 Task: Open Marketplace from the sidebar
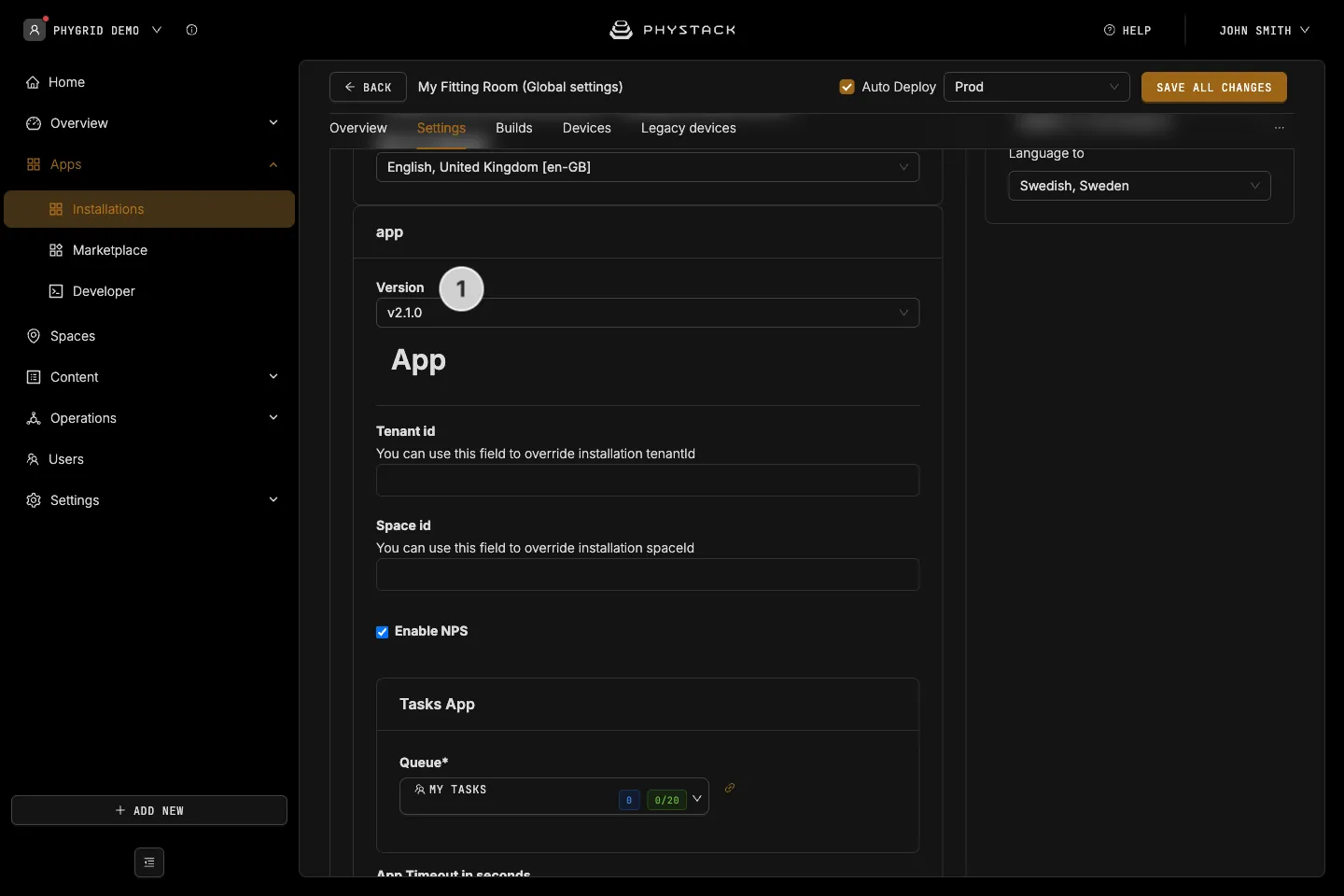coord(110,250)
